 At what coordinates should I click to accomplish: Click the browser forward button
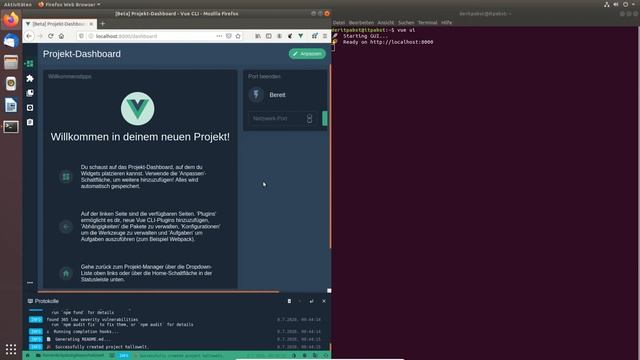[x=40, y=36]
